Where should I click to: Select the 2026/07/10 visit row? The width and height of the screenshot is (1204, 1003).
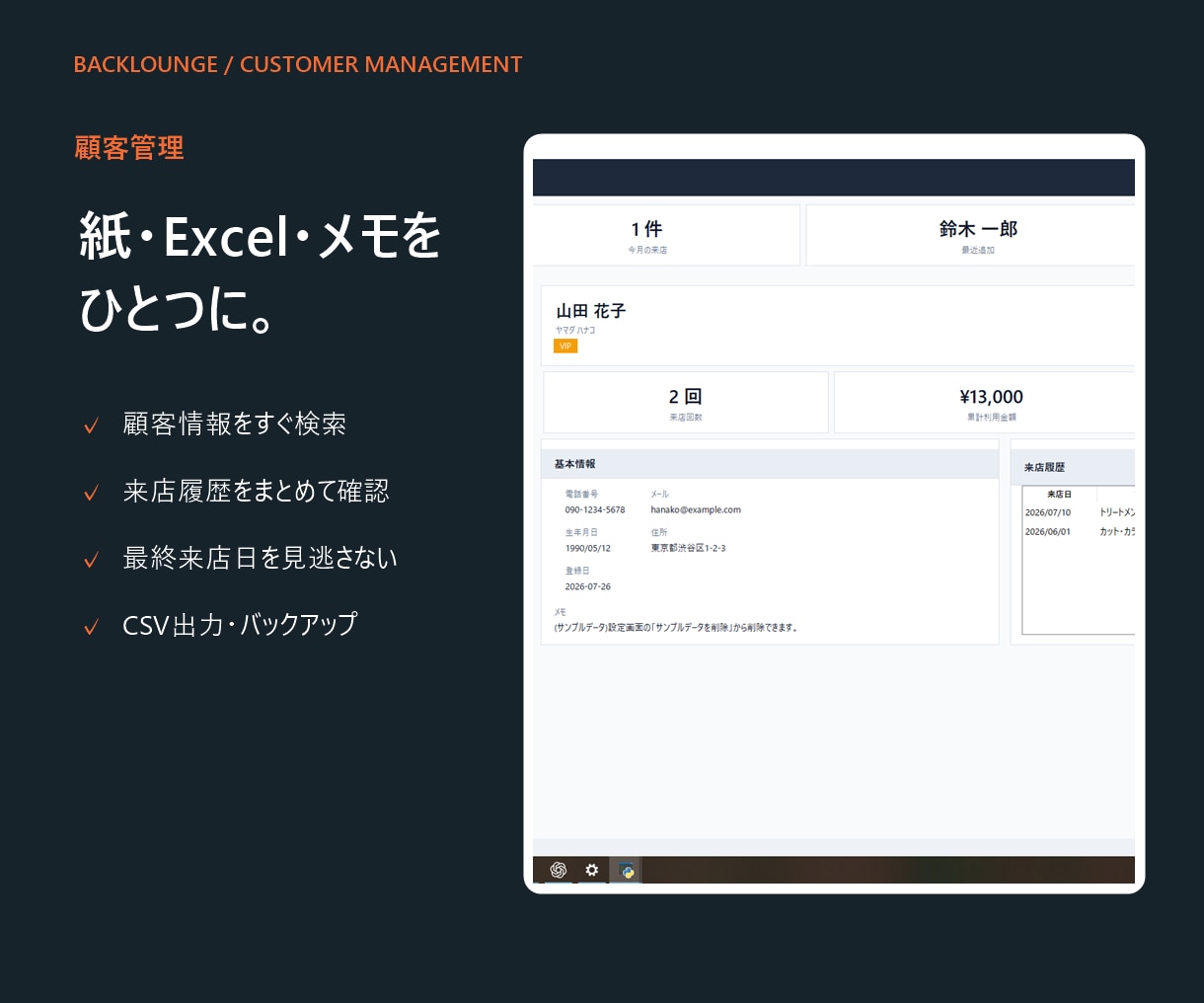pyautogui.click(x=1079, y=513)
